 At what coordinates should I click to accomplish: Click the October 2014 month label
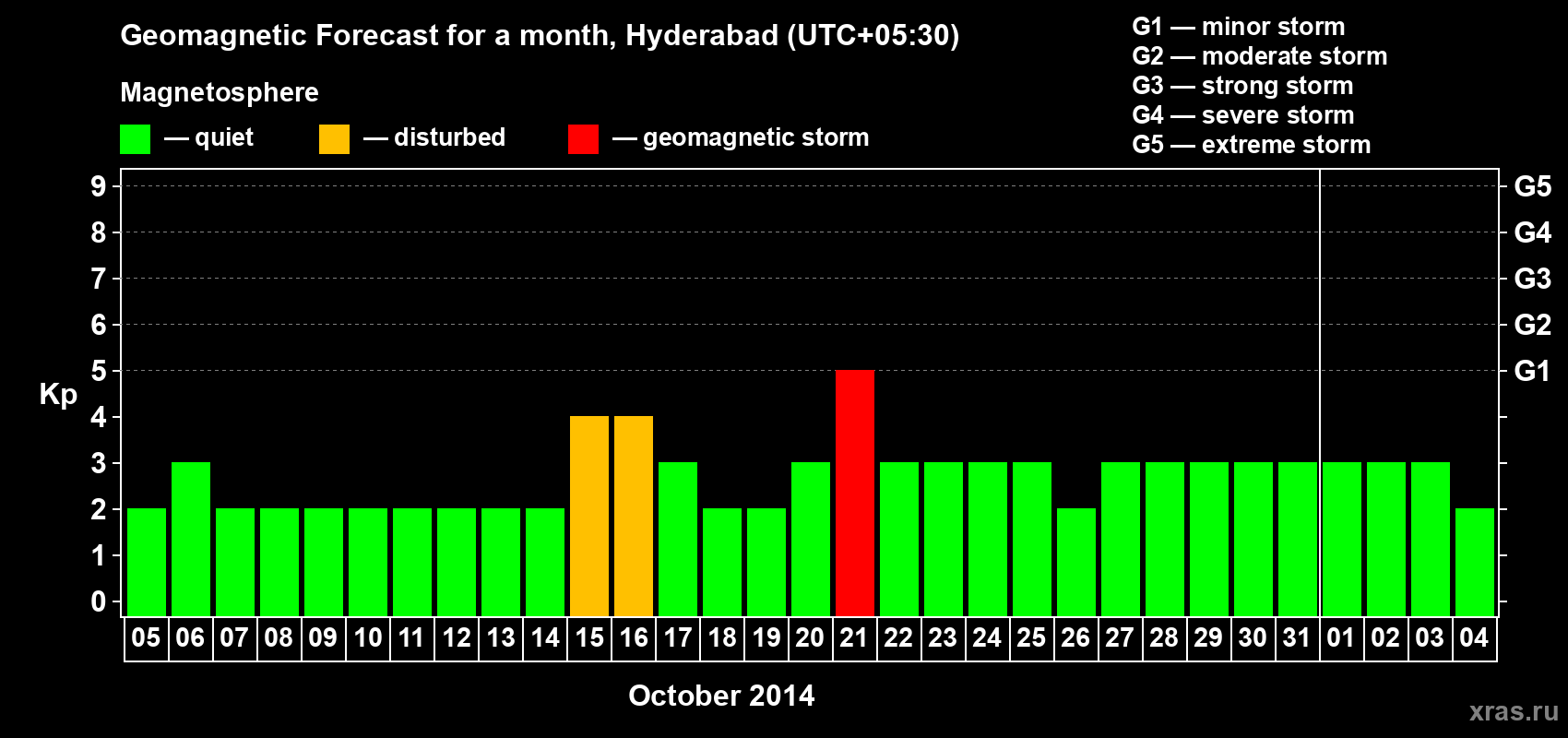coord(721,696)
